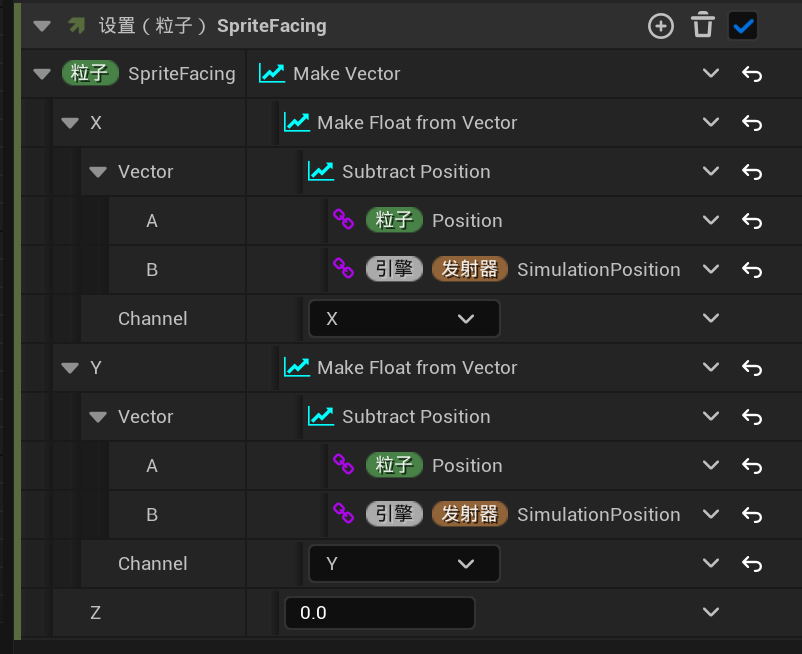This screenshot has width=802, height=654.
Task: Disable the SpriteFacing module checkbox
Action: pos(743,26)
